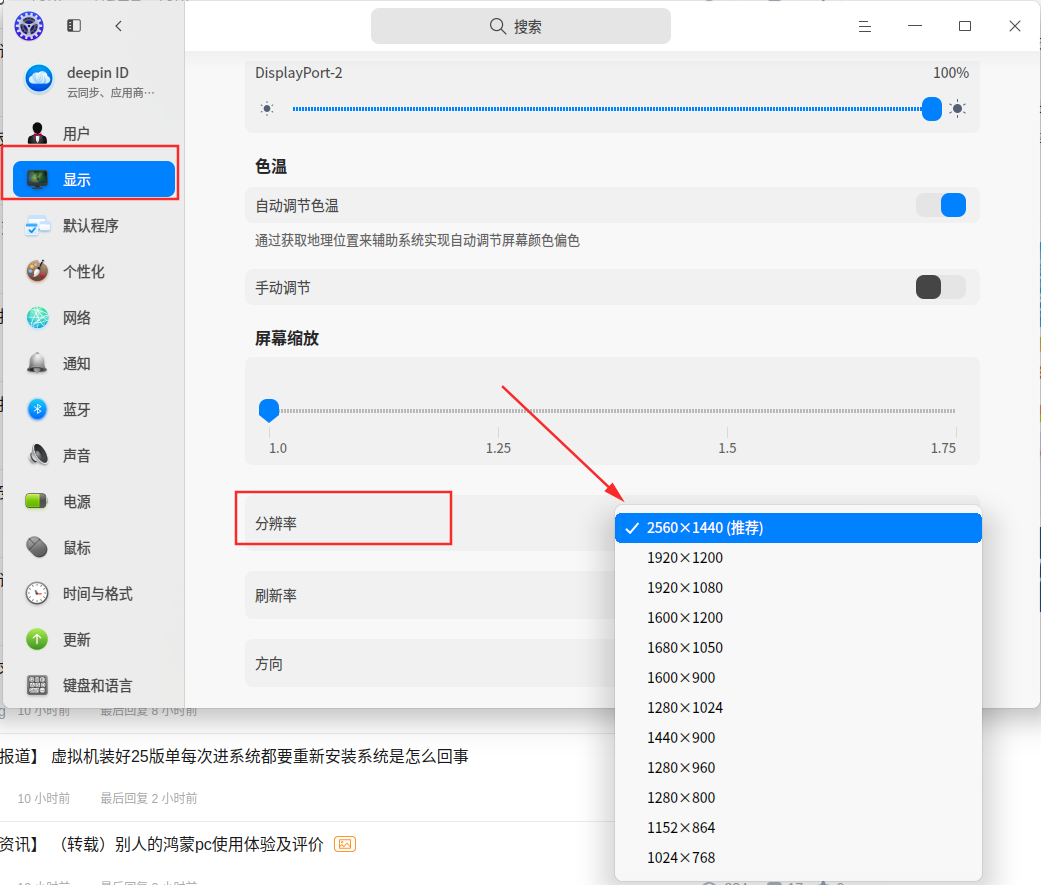Image resolution: width=1041 pixels, height=885 pixels.
Task: Click the 电源 battery icon
Action: point(37,501)
